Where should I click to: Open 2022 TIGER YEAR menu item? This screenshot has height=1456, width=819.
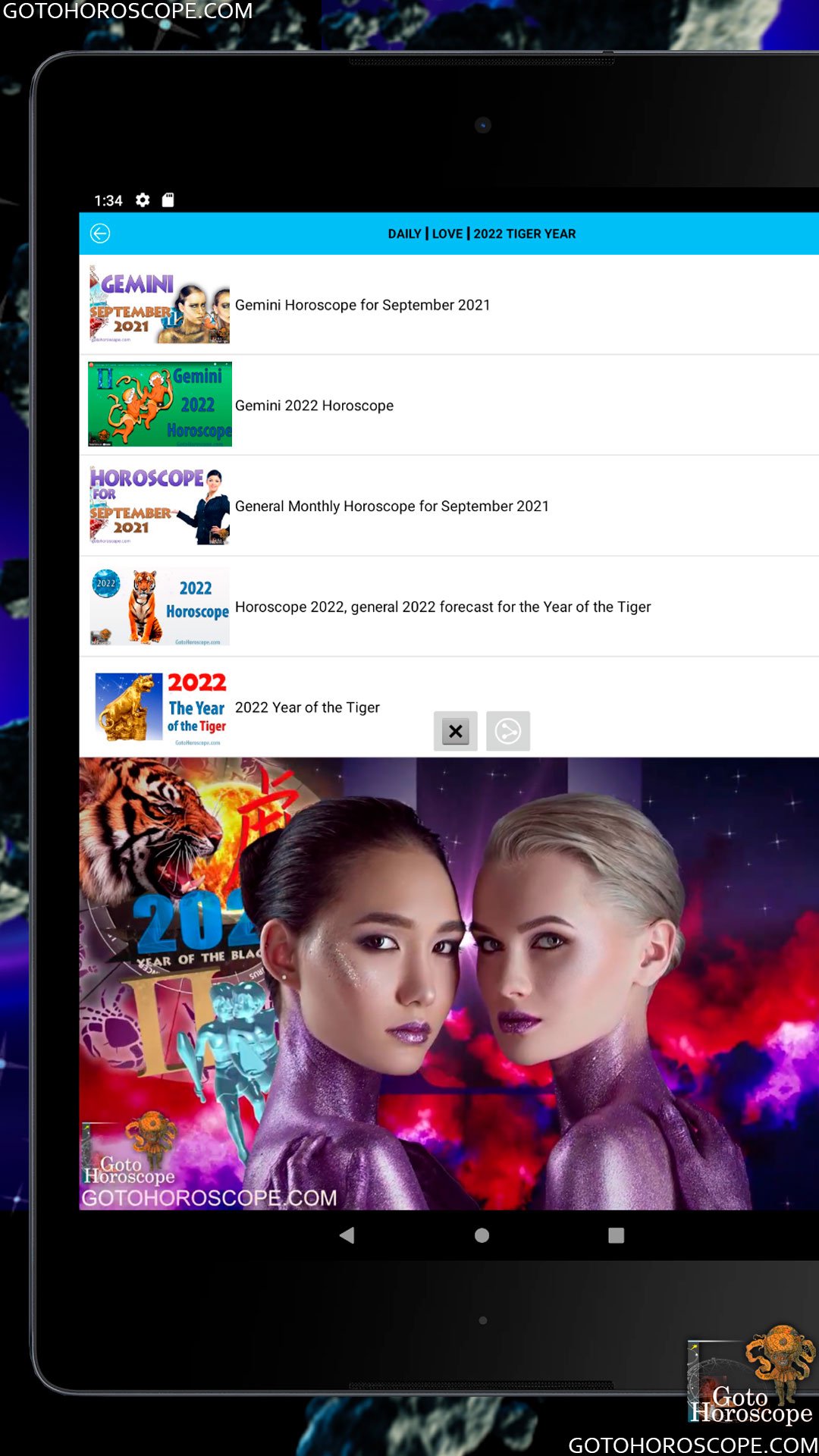(525, 234)
